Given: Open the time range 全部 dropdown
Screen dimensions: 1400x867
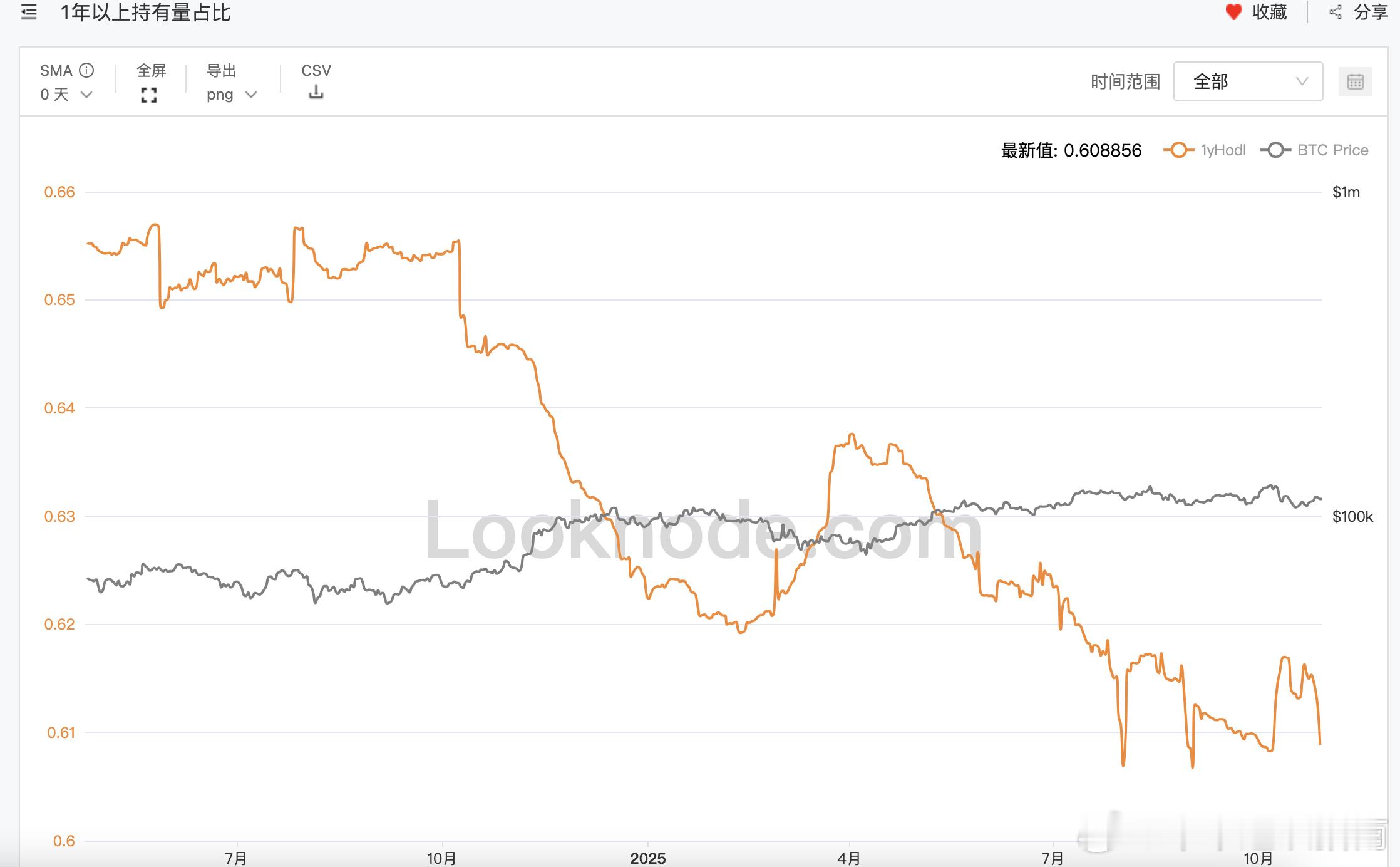Looking at the screenshot, I should tap(1247, 81).
